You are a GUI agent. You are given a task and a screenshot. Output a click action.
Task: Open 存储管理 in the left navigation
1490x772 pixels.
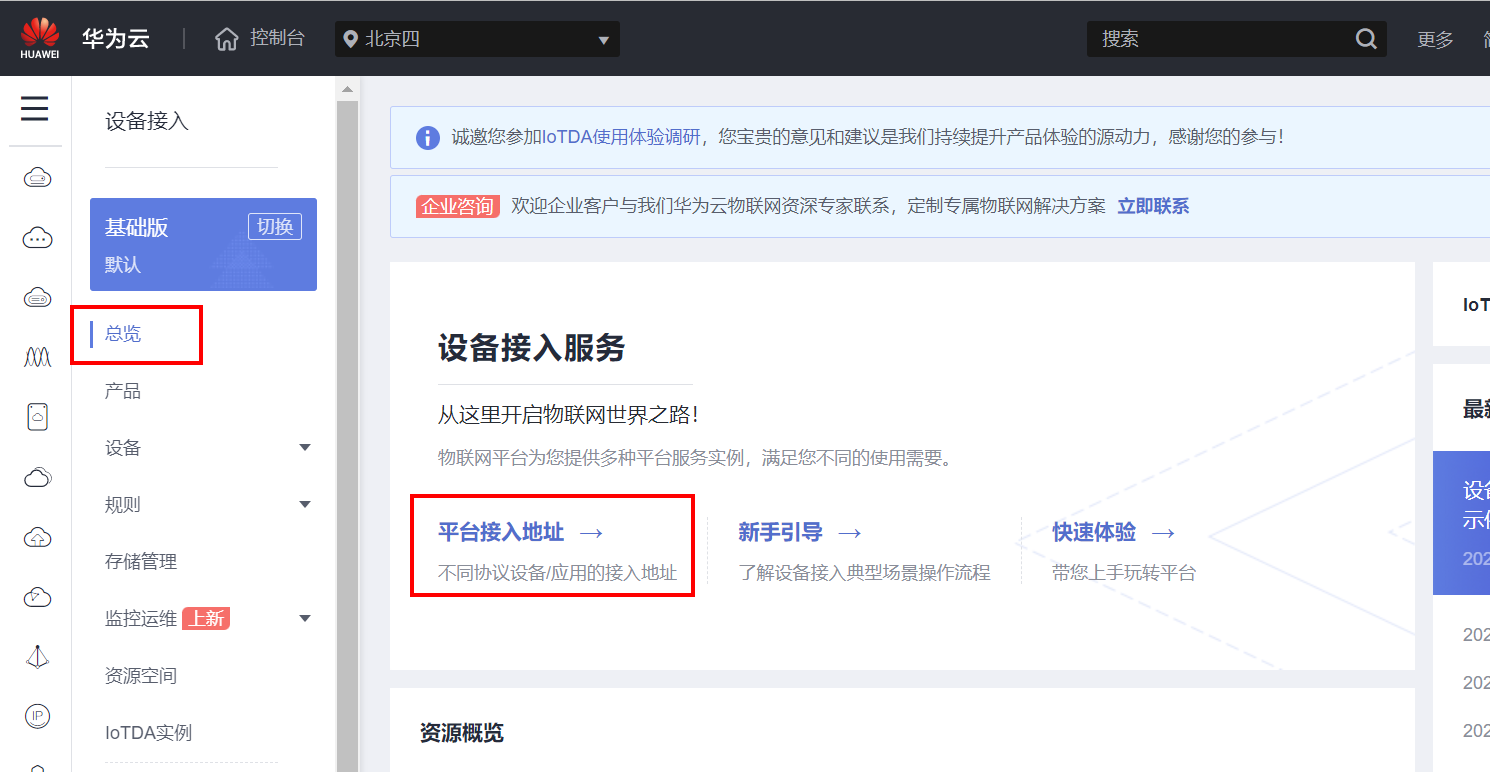[x=141, y=562]
